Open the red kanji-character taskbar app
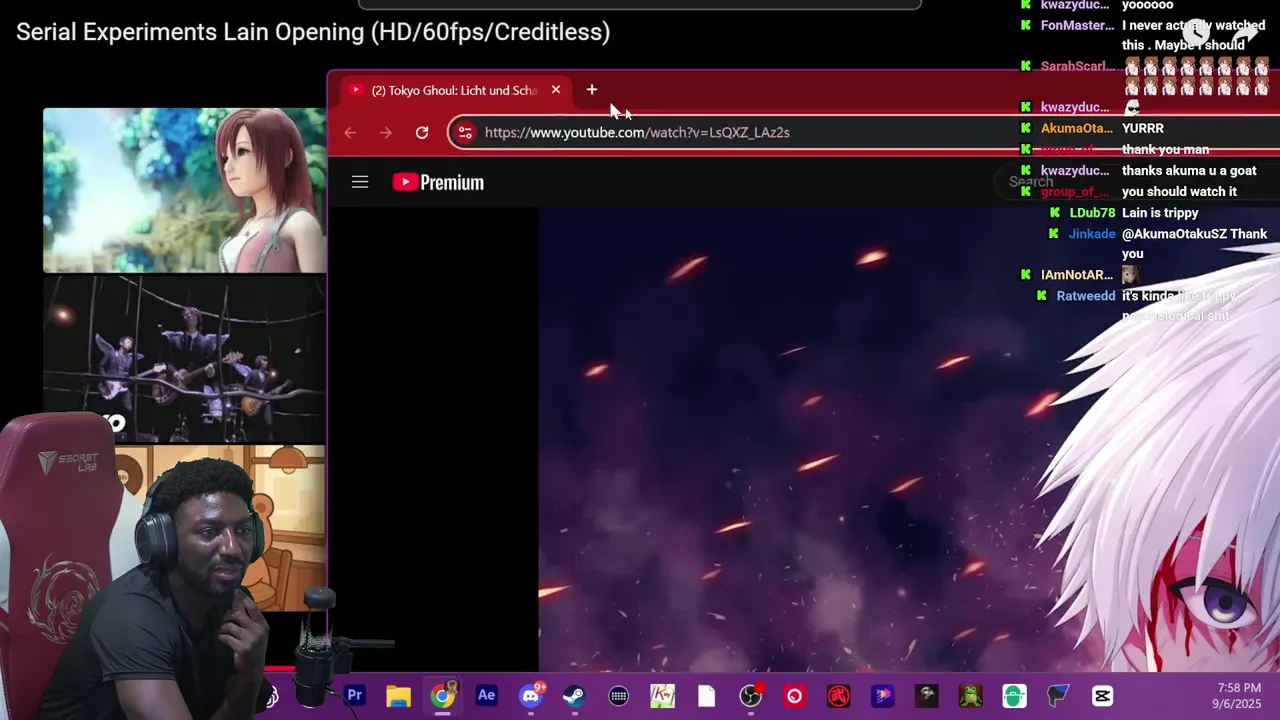Viewport: 1280px width, 720px height. [838, 696]
